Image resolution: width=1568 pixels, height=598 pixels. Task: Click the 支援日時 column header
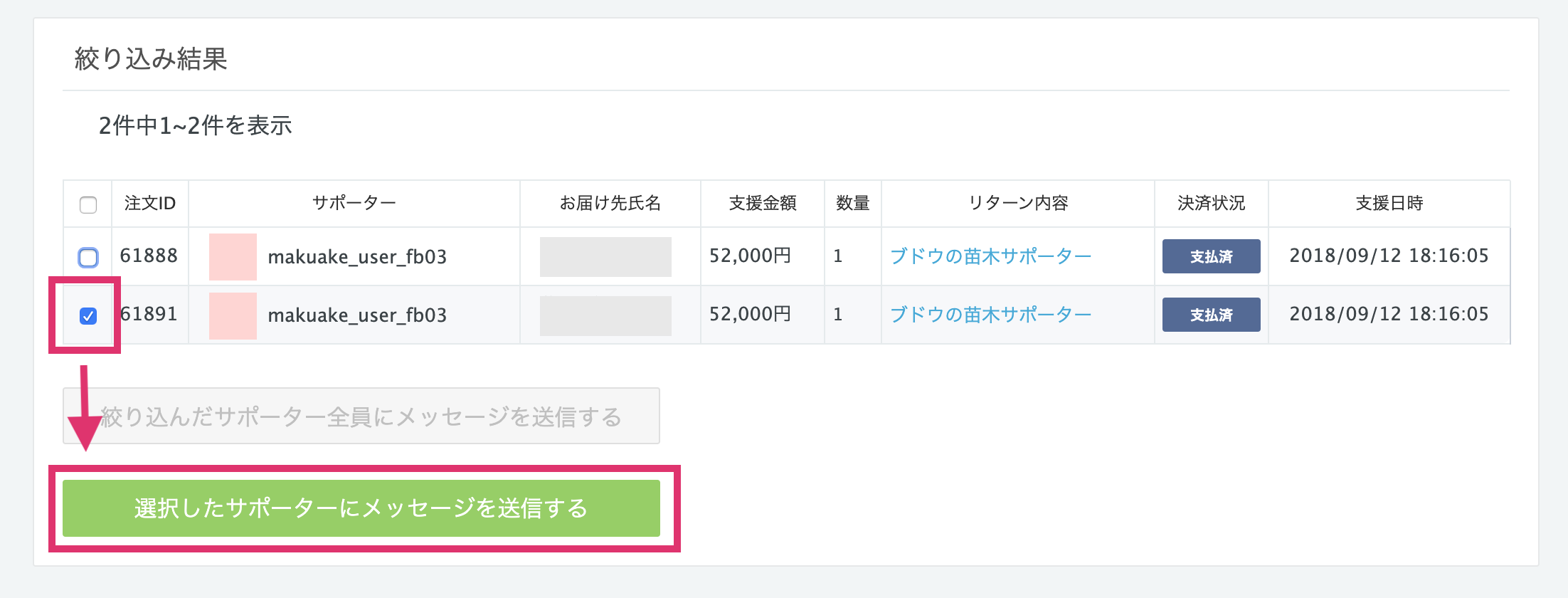[1389, 204]
